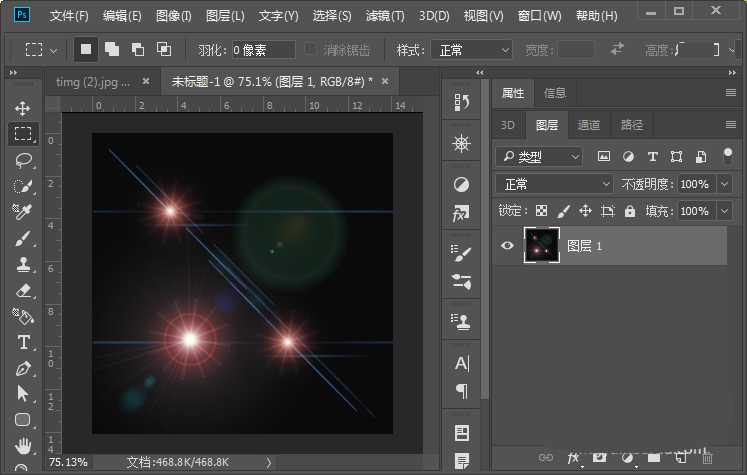Select the Horizontal Type tool
The height and width of the screenshot is (475, 747).
point(22,342)
